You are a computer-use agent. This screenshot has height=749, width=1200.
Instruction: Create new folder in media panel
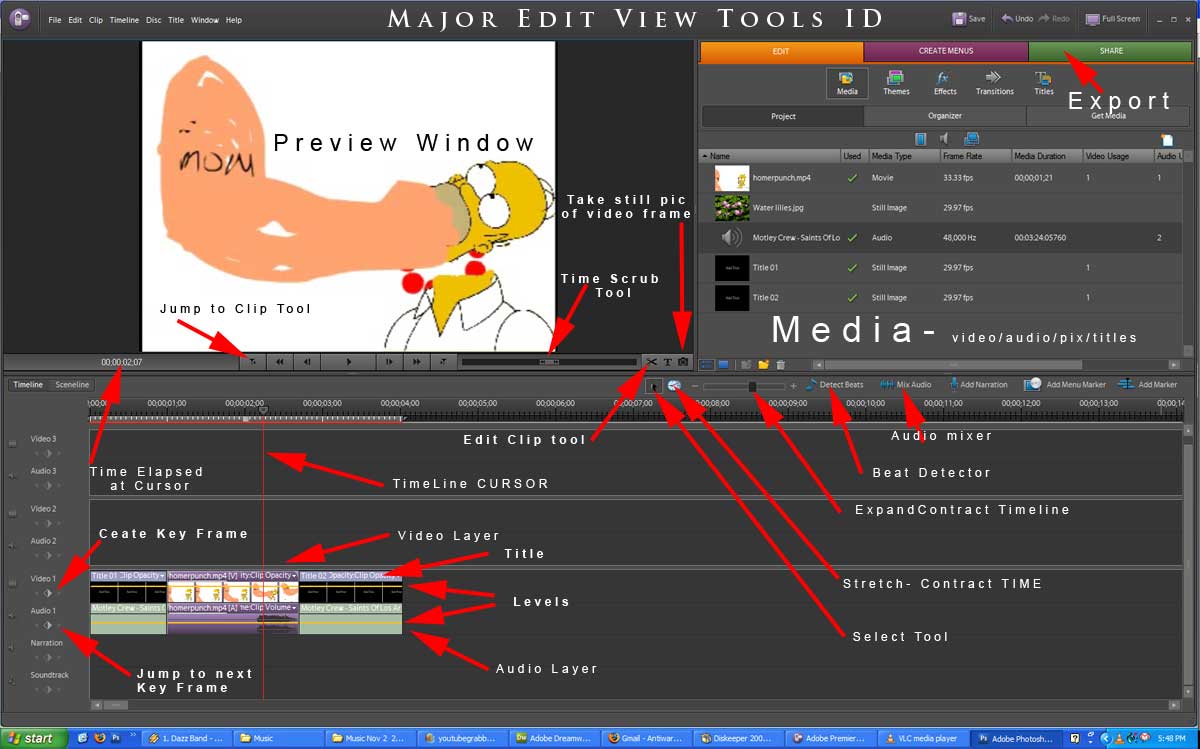763,365
